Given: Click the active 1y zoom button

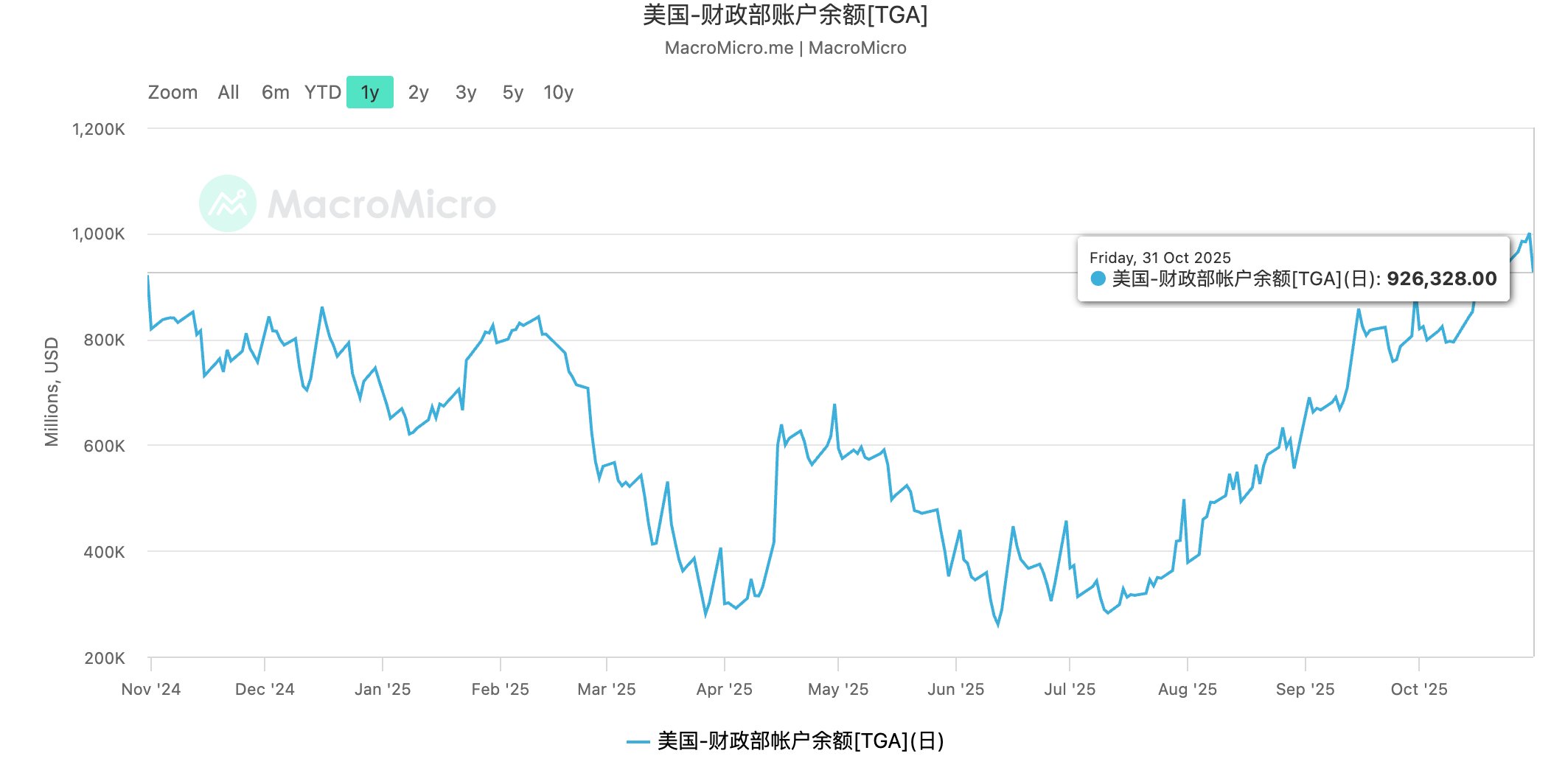Looking at the screenshot, I should click(x=369, y=92).
